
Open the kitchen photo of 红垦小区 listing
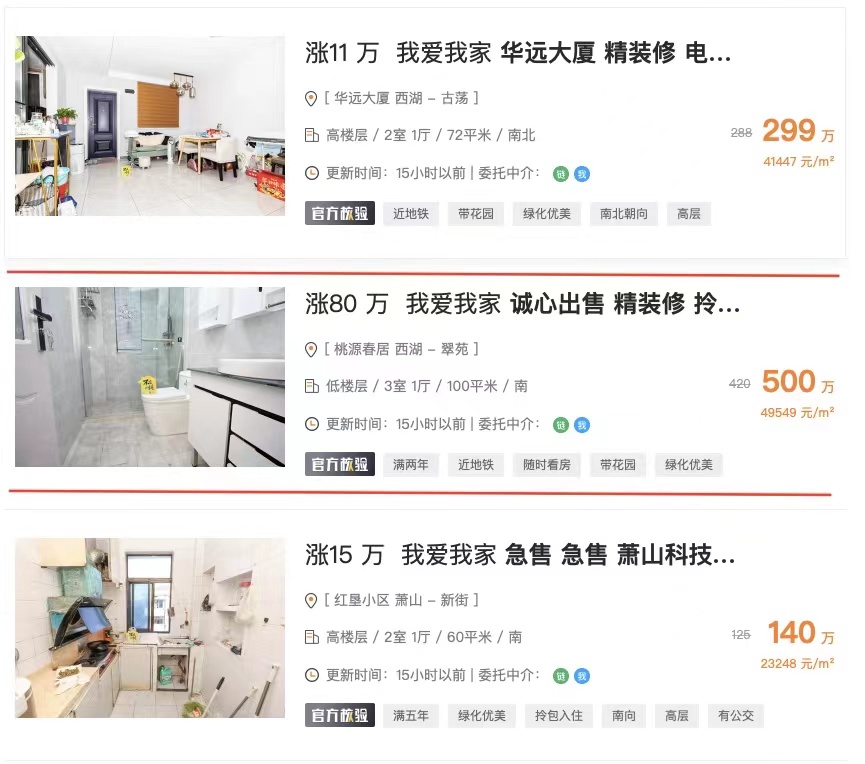click(150, 628)
